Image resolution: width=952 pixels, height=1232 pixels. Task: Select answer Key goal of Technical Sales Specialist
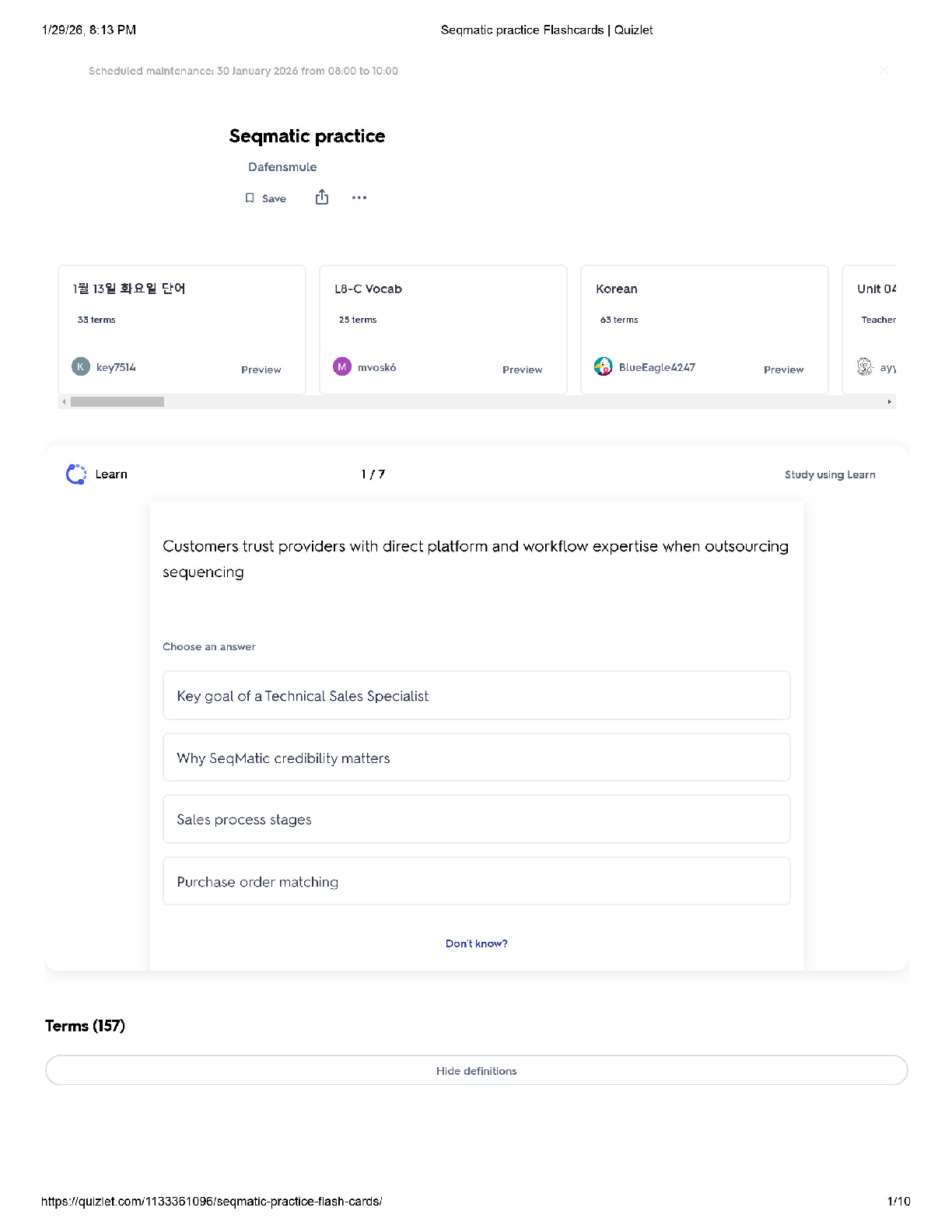476,696
